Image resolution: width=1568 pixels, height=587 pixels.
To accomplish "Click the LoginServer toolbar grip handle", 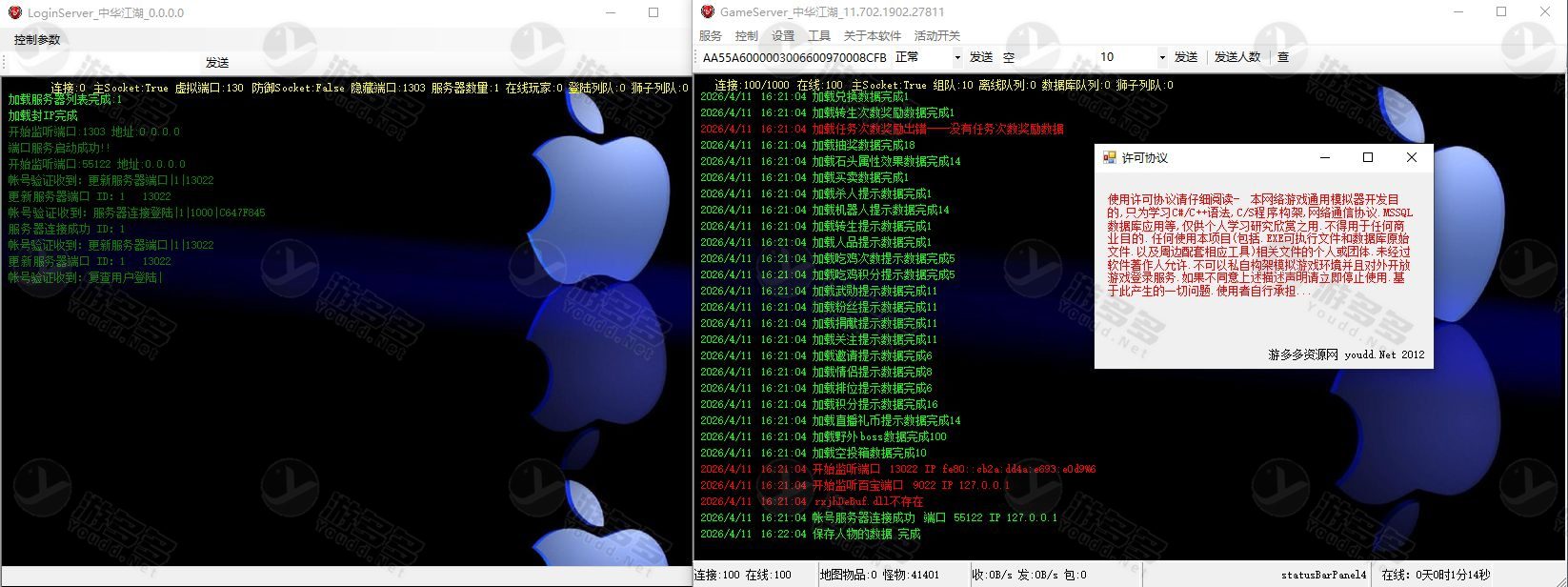I will [4, 63].
